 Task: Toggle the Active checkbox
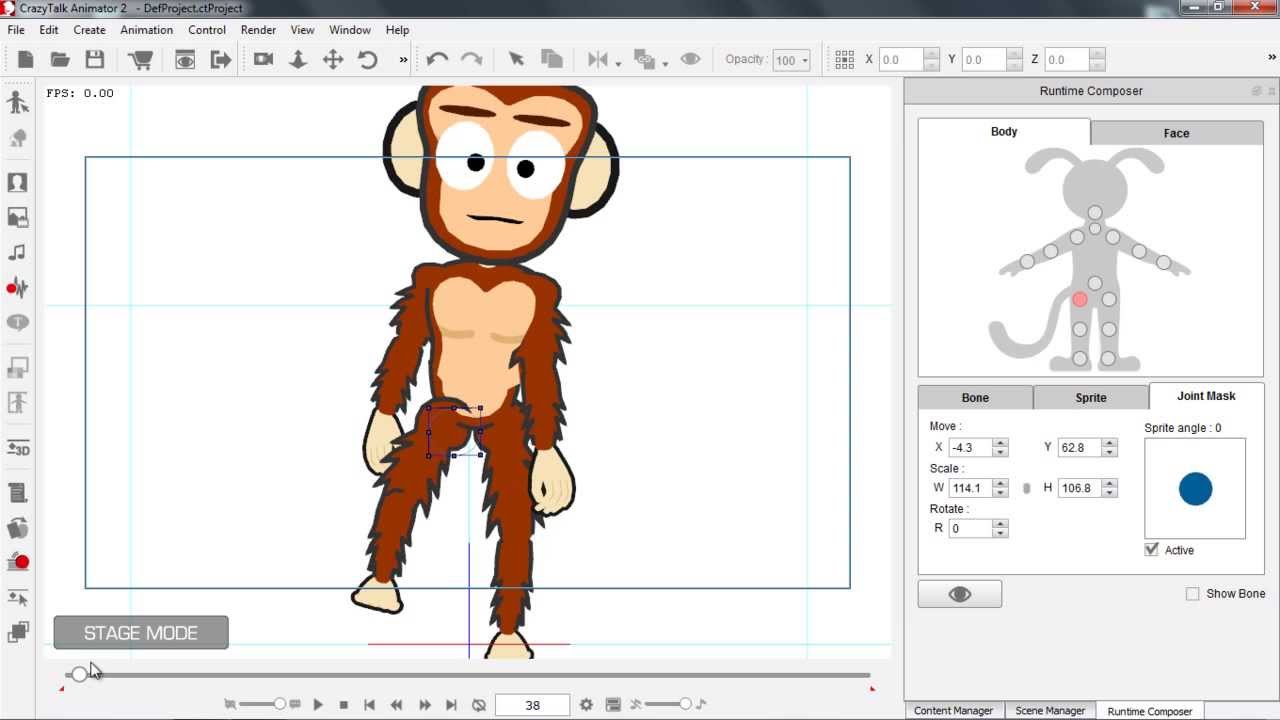point(1152,550)
